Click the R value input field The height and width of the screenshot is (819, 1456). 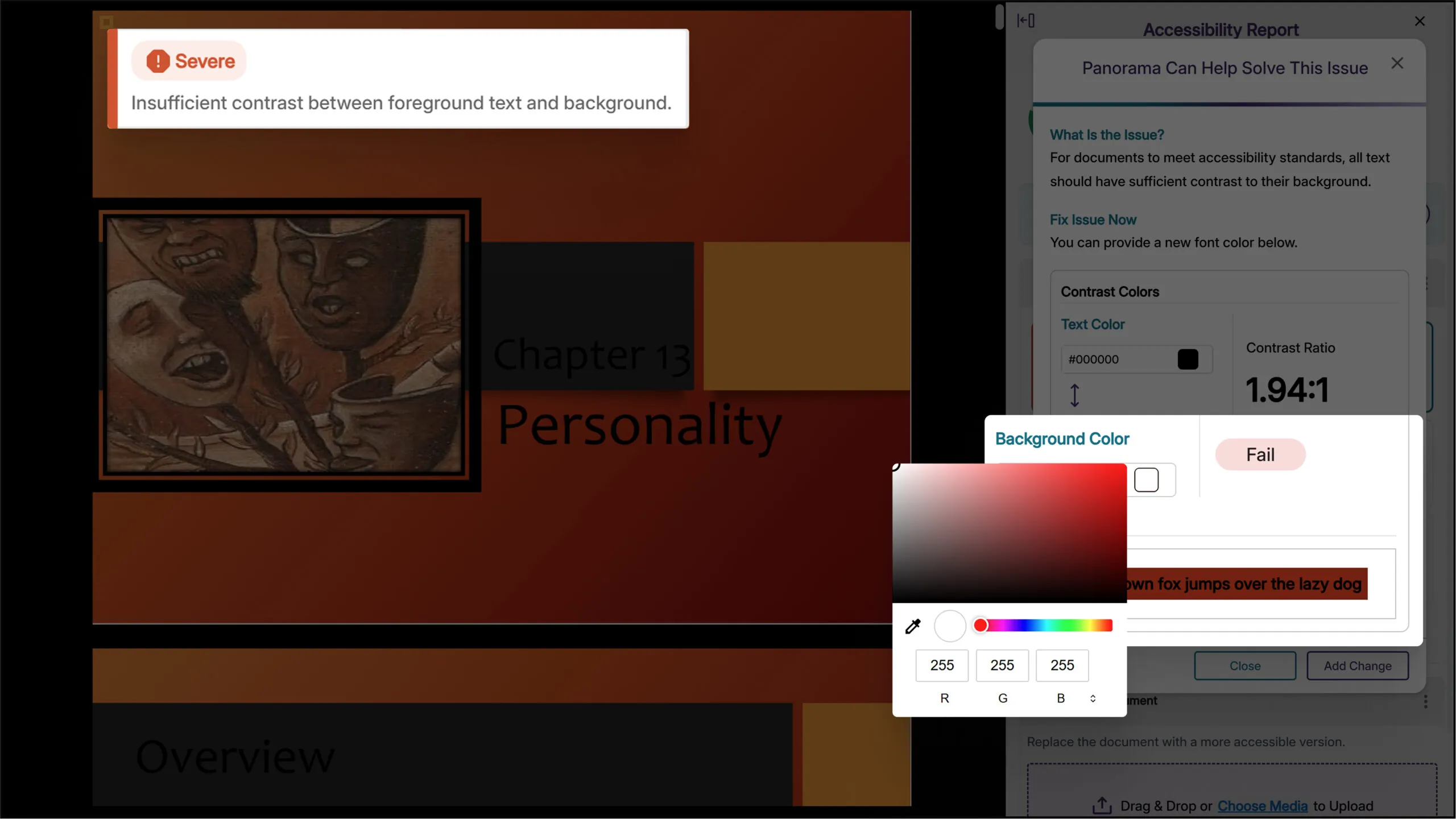[x=942, y=665]
